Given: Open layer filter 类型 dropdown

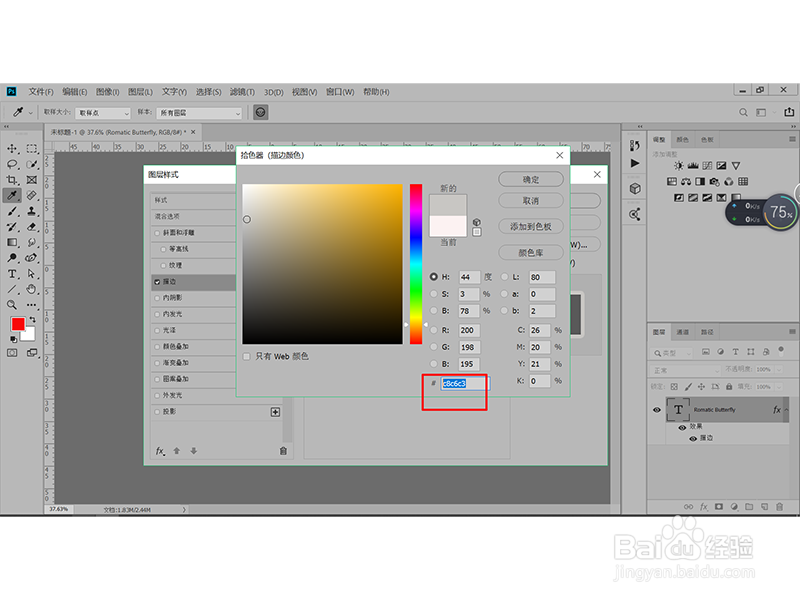Looking at the screenshot, I should [x=672, y=353].
